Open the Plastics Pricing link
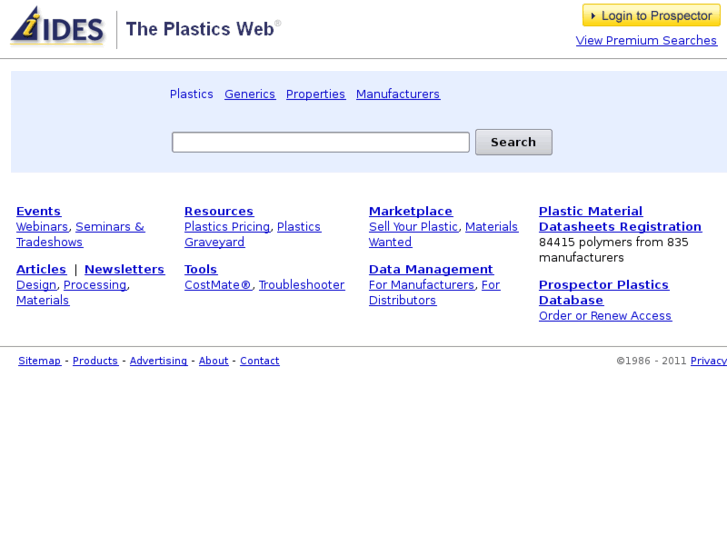 point(227,227)
